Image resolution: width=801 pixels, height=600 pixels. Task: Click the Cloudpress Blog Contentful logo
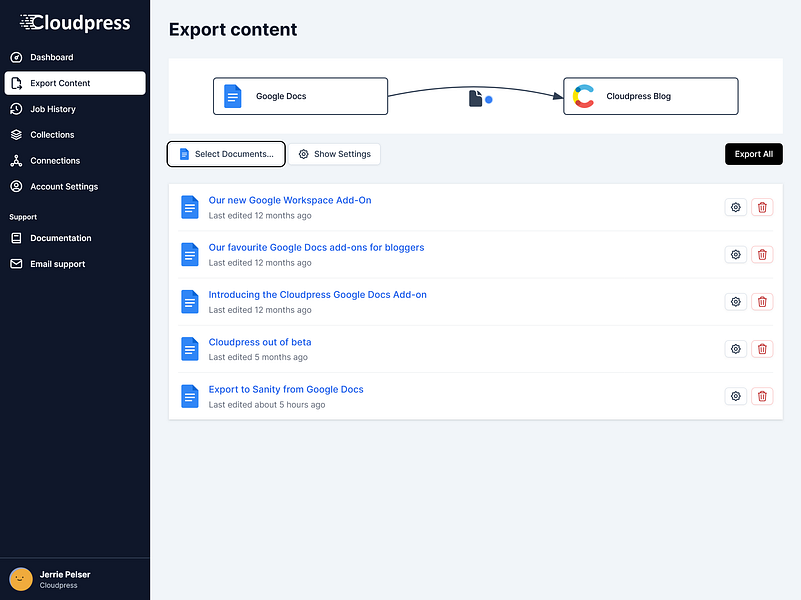pos(583,96)
